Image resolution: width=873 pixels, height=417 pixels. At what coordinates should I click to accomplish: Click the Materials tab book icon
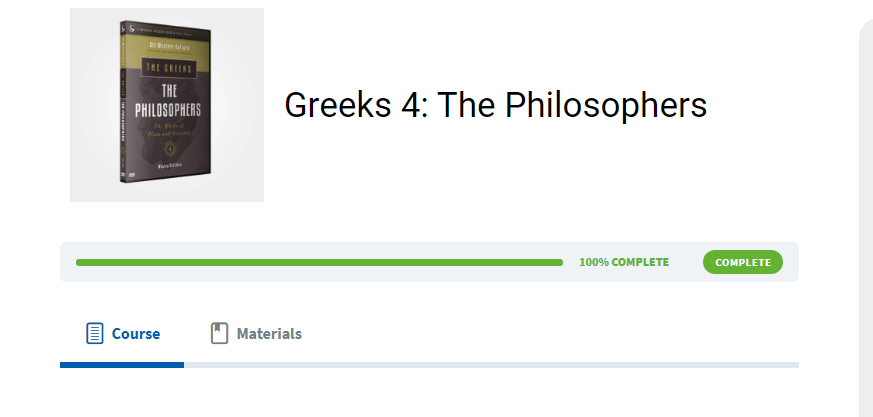click(220, 333)
